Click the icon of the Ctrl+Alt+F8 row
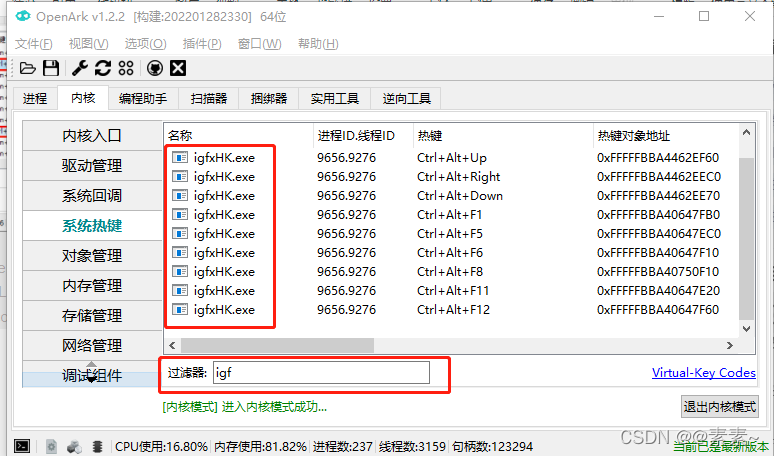The height and width of the screenshot is (456, 774). (180, 271)
